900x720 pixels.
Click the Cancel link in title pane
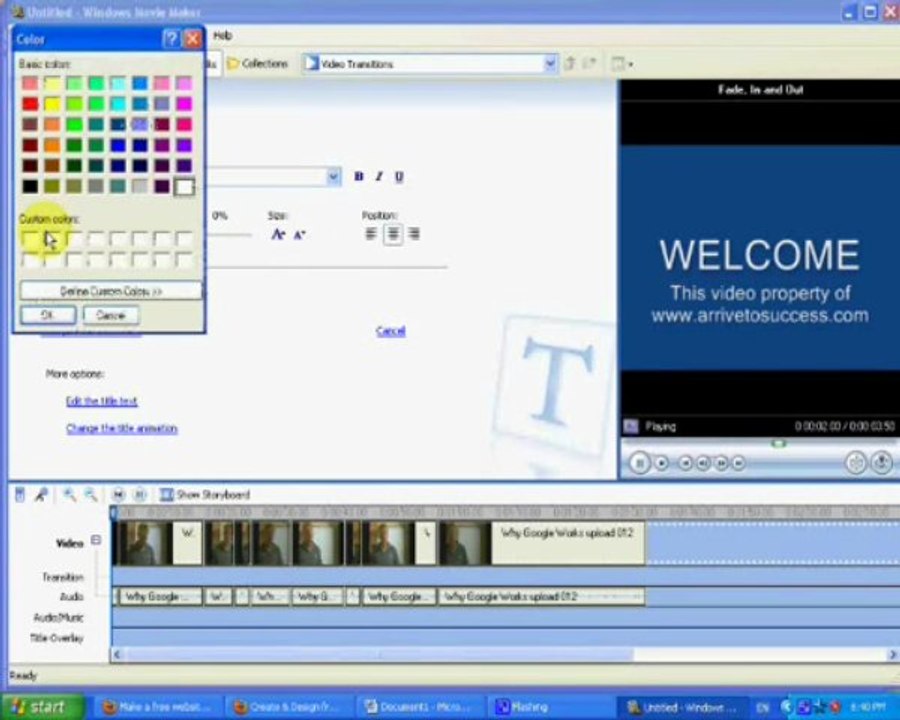point(391,331)
